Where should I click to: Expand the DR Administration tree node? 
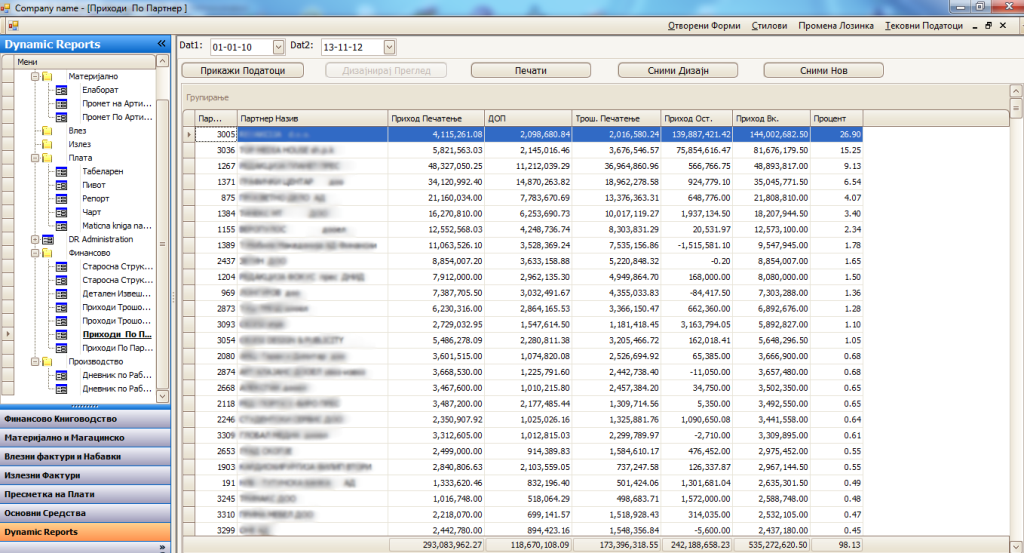(34, 240)
